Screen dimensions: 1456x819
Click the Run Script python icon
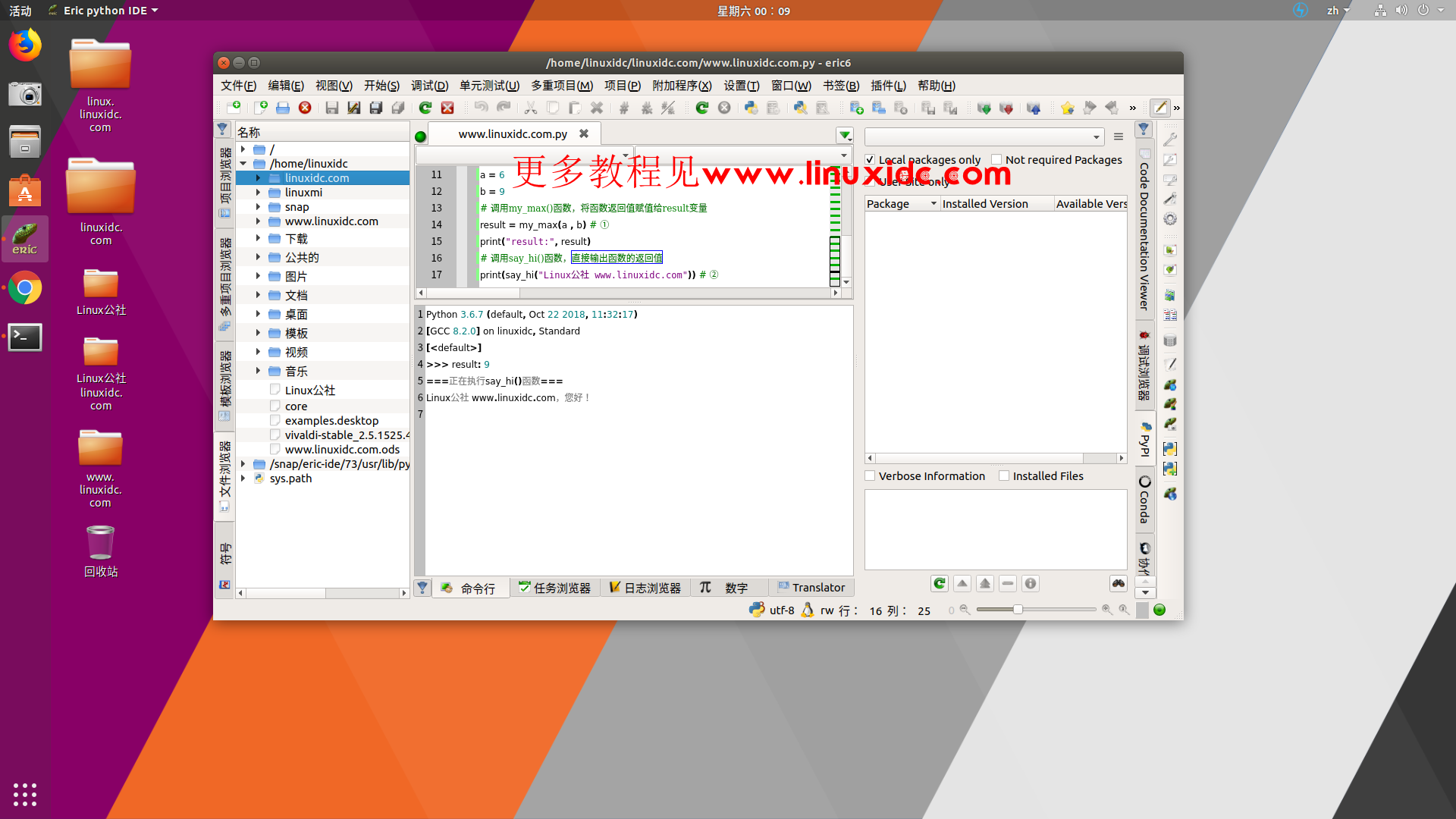pyautogui.click(x=751, y=108)
